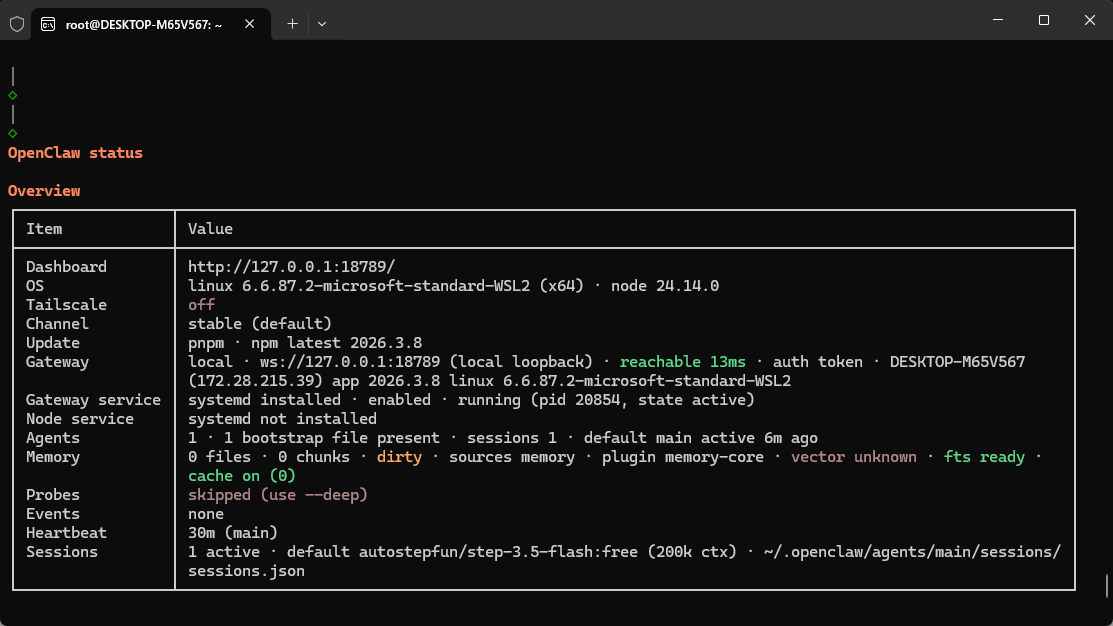The height and width of the screenshot is (626, 1113).
Task: Click the Gateway row label
Action: (x=57, y=362)
